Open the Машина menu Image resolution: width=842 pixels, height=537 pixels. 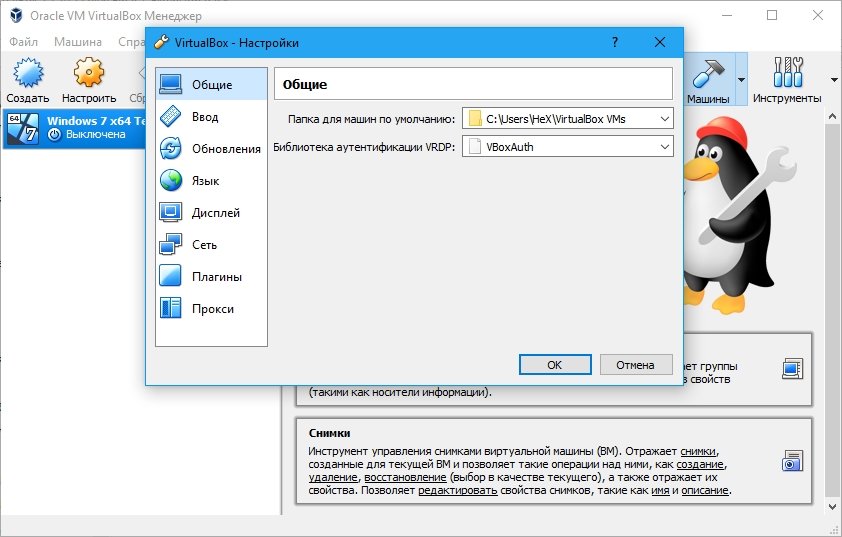[78, 42]
